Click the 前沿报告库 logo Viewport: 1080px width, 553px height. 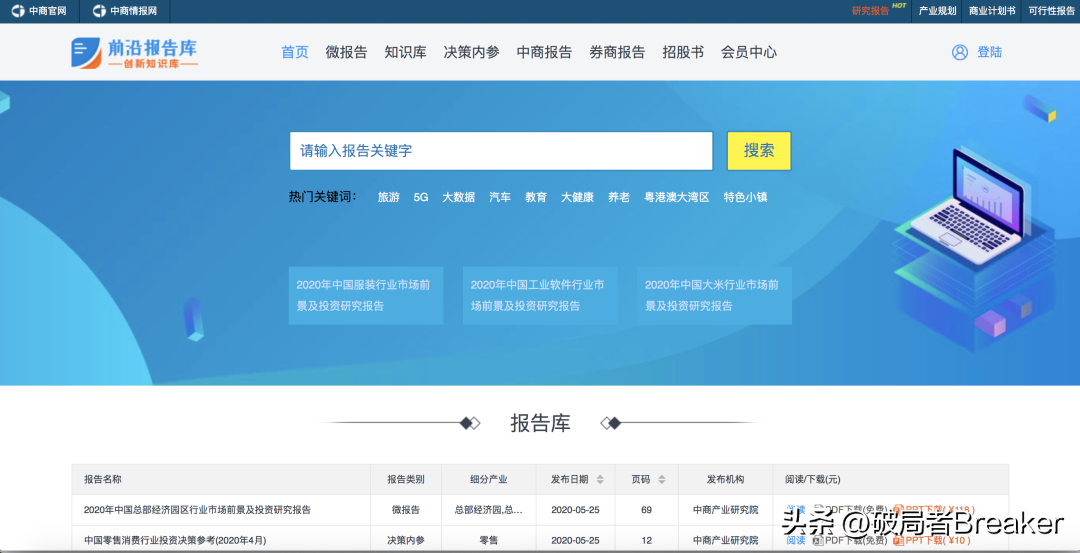134,52
